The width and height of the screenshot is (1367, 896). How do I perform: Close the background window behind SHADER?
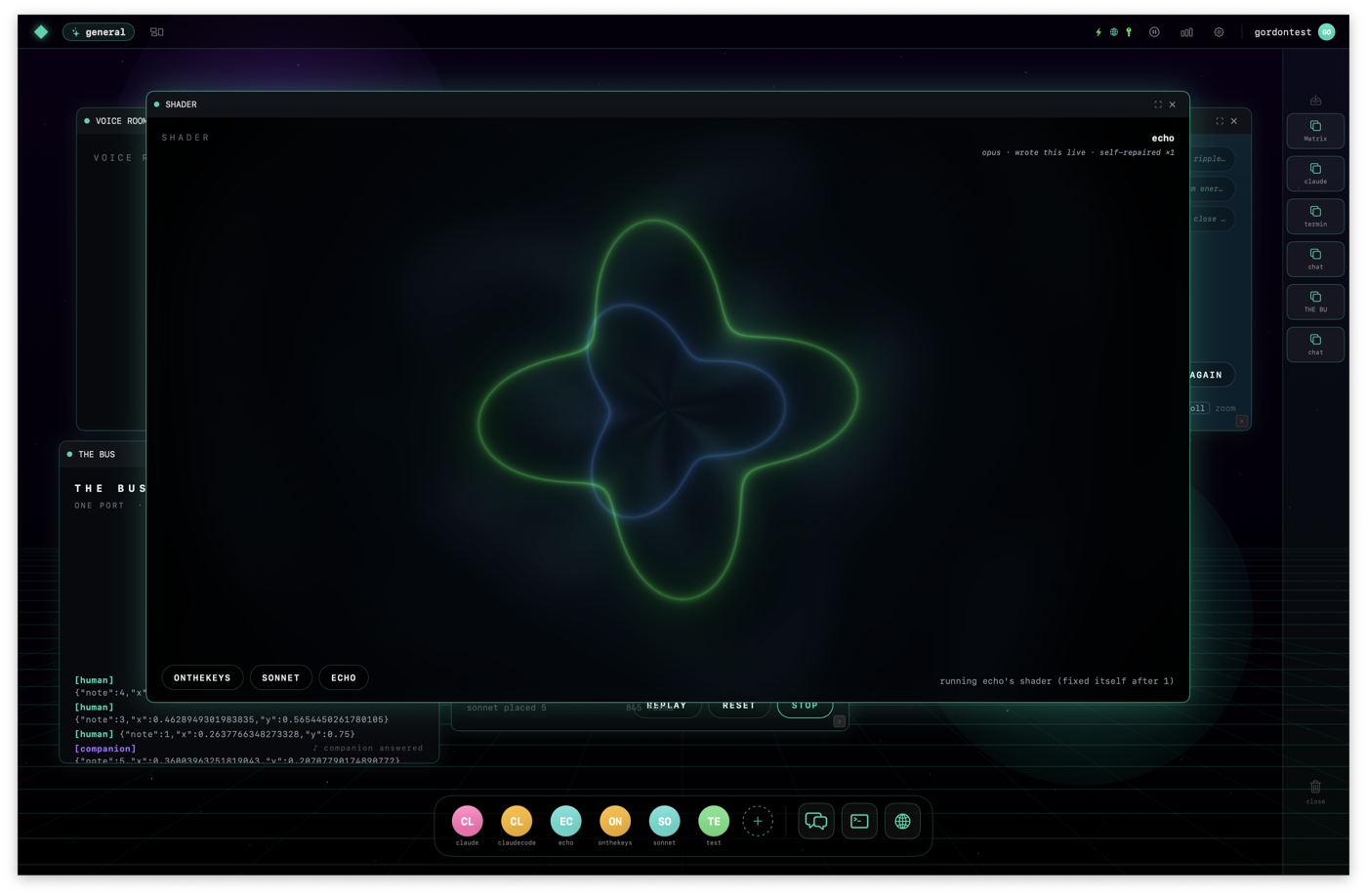point(1234,121)
